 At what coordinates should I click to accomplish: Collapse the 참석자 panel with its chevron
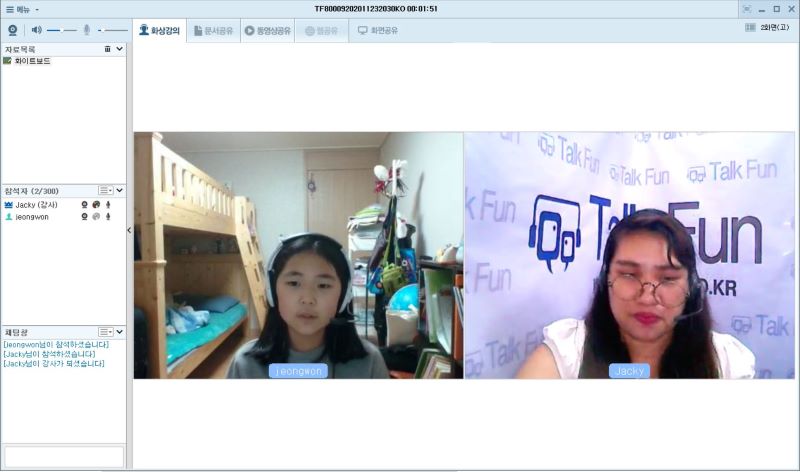tap(120, 190)
